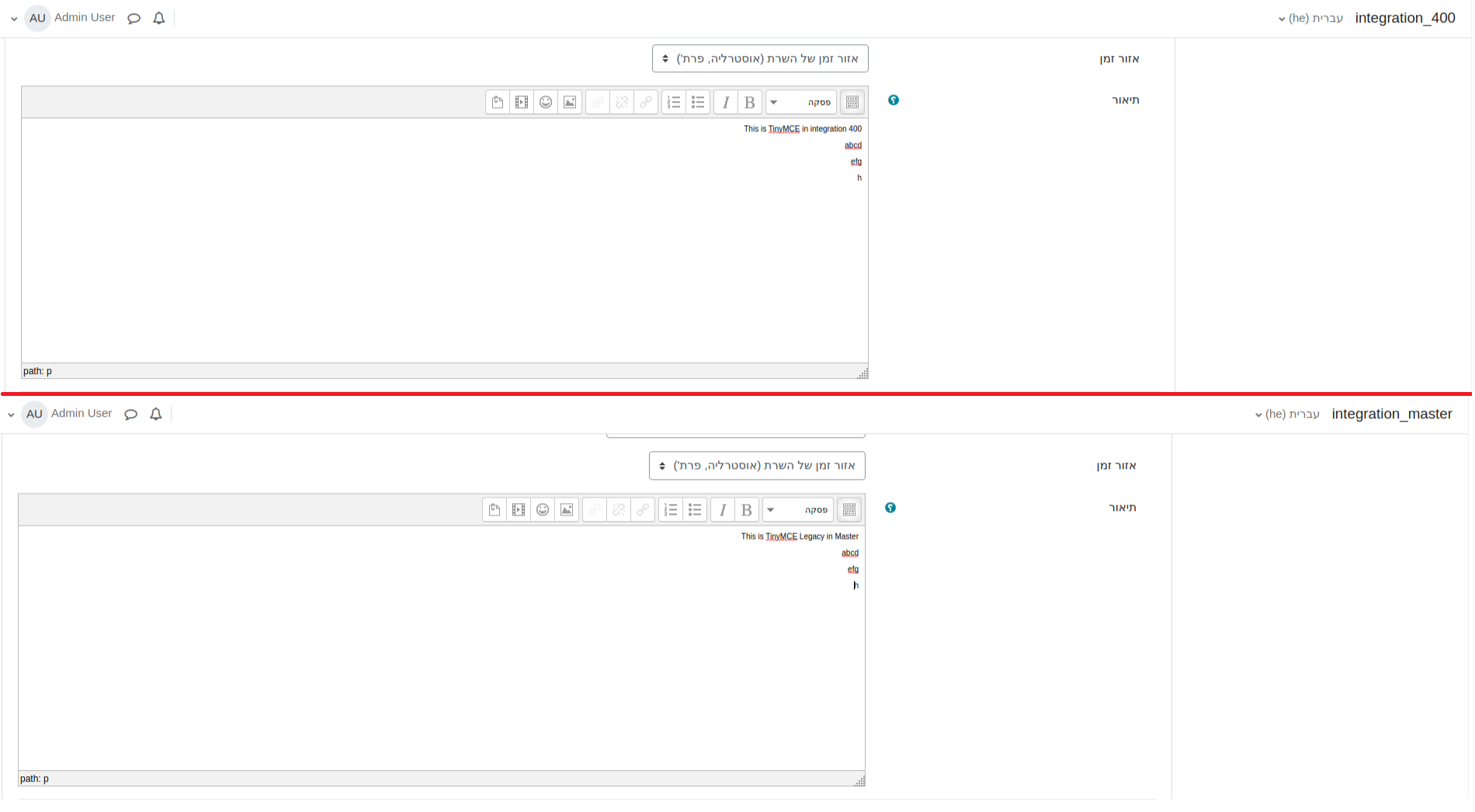Click 'abcd' line in integration_400 editor
This screenshot has height=812, width=1475.
(x=853, y=145)
